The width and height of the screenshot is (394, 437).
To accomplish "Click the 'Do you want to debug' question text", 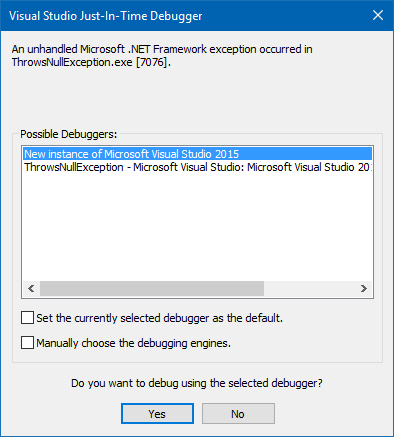I will tap(197, 383).
